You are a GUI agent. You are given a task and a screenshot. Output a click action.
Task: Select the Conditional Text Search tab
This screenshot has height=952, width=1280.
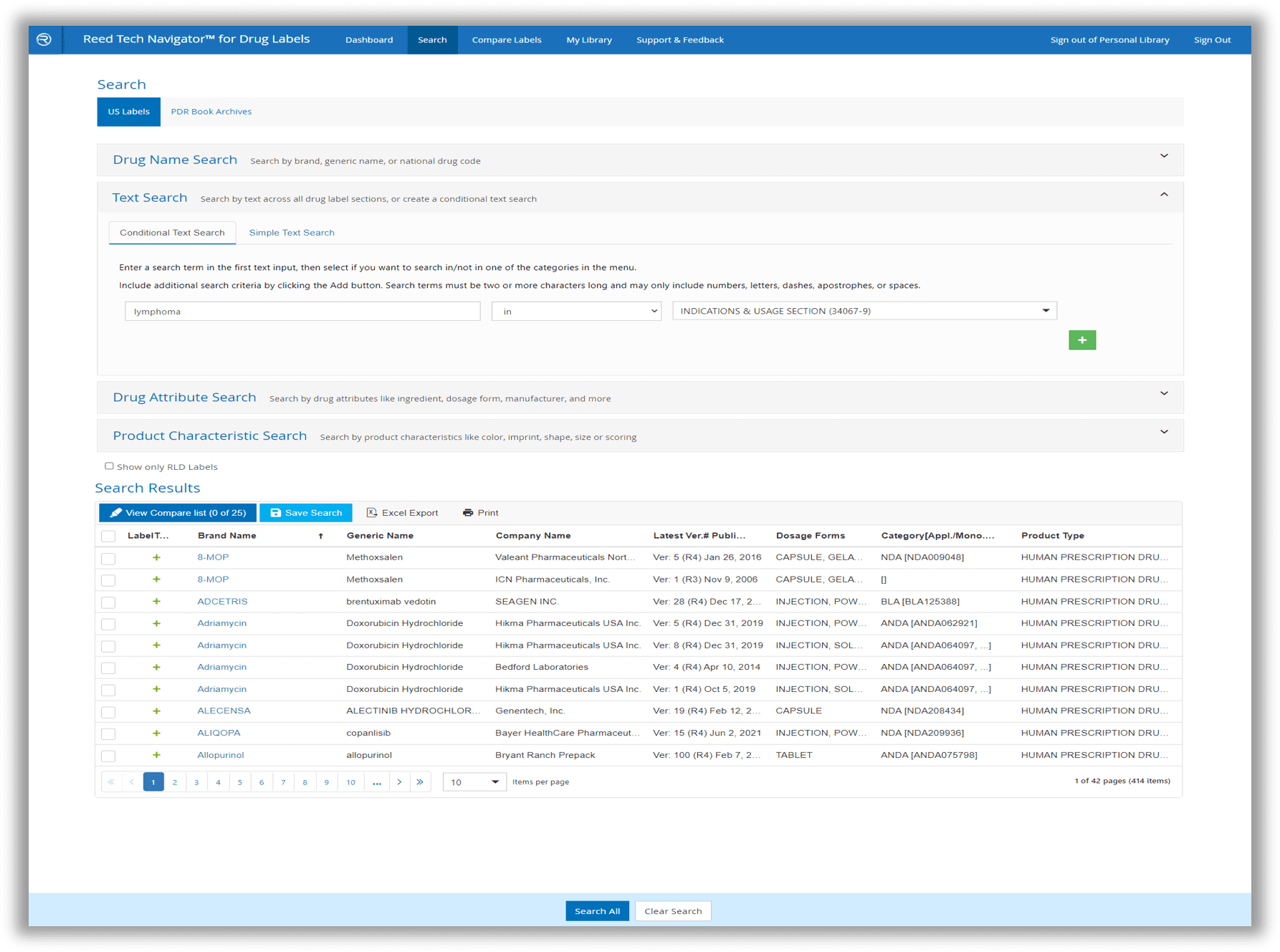172,232
